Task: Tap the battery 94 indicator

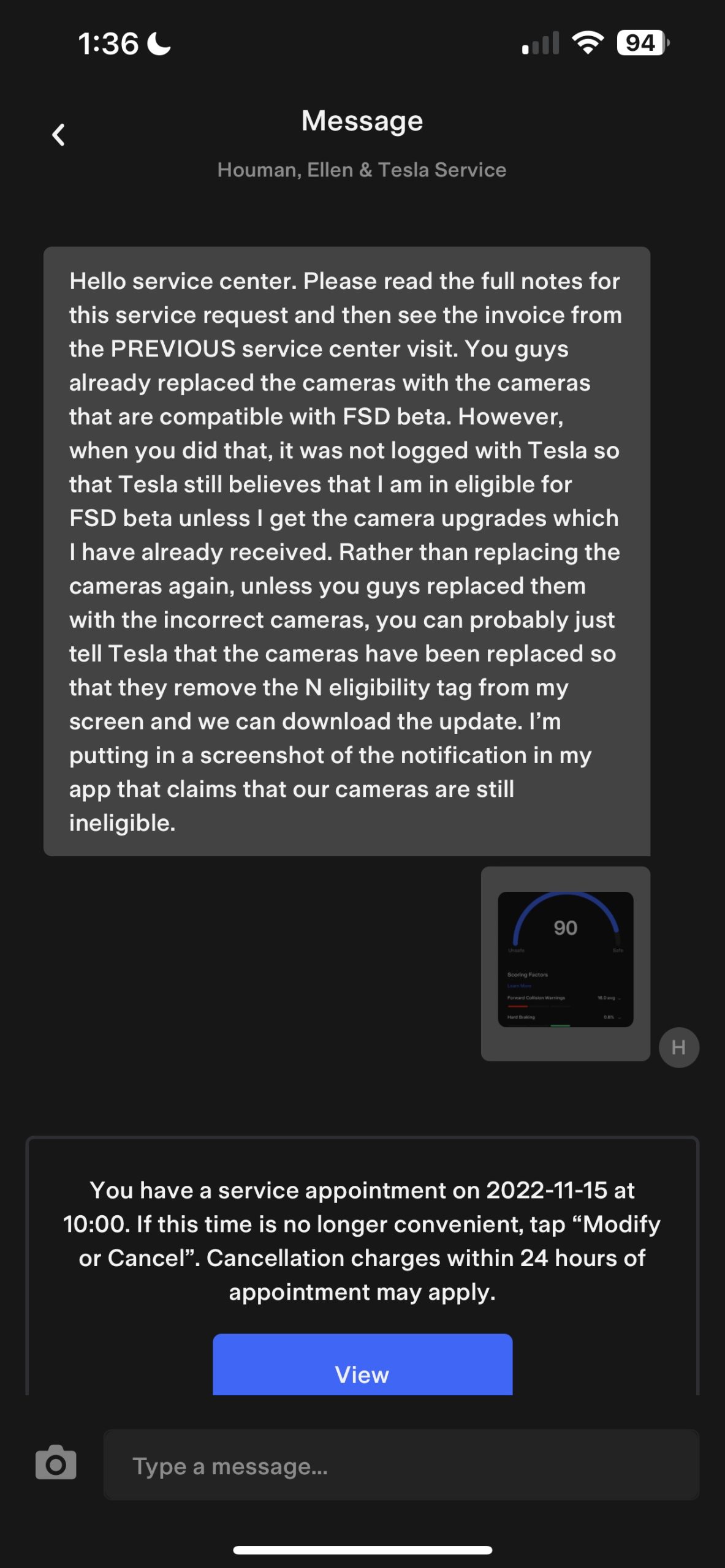Action: click(643, 43)
